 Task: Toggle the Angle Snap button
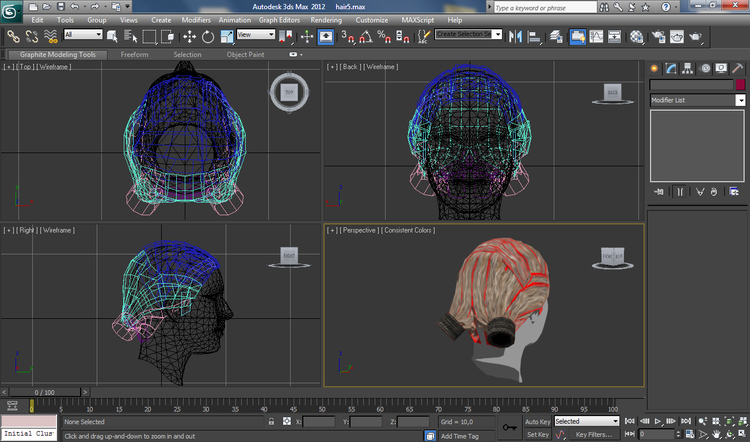[365, 36]
